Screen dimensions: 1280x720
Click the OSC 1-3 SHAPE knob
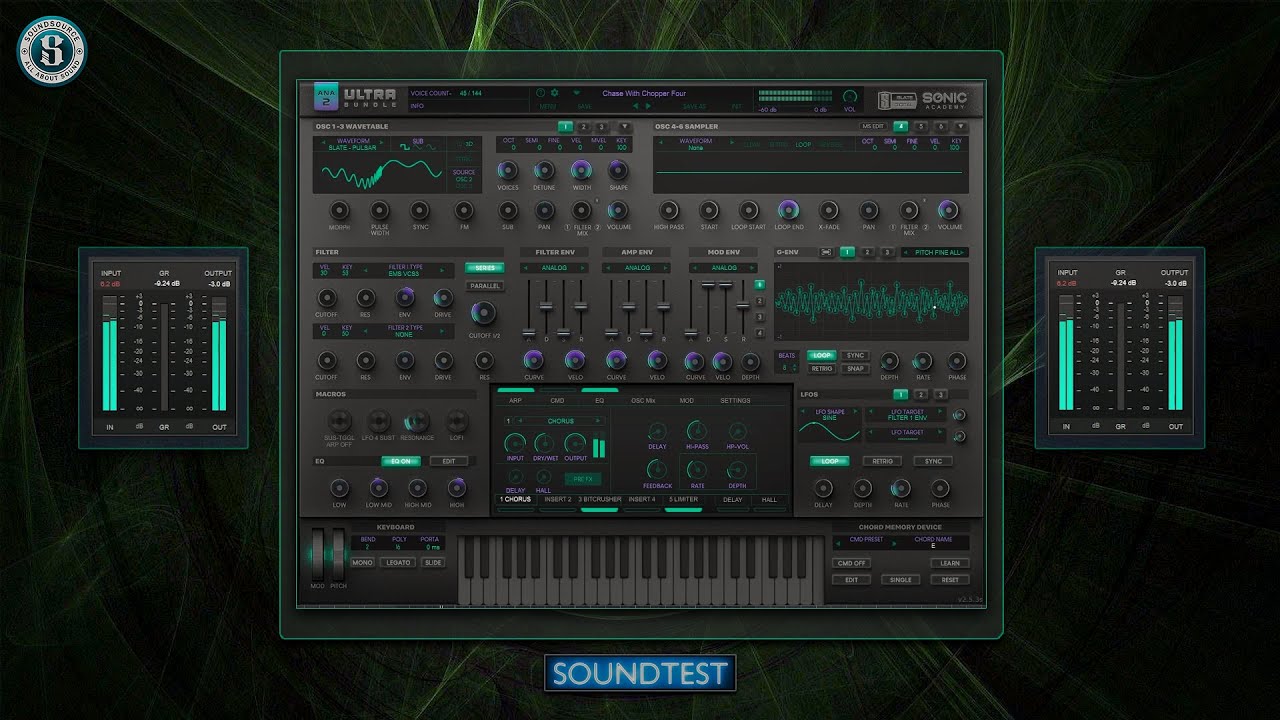618,170
